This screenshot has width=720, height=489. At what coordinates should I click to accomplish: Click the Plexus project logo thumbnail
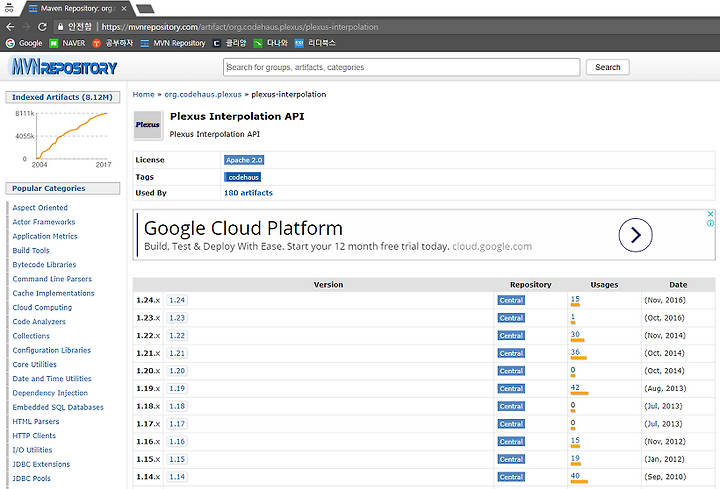(147, 124)
